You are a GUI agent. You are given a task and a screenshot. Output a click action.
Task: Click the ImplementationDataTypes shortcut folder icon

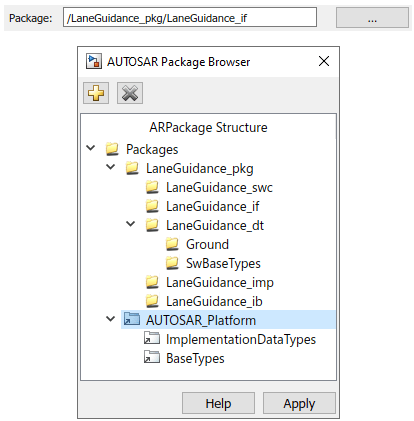pos(152,338)
